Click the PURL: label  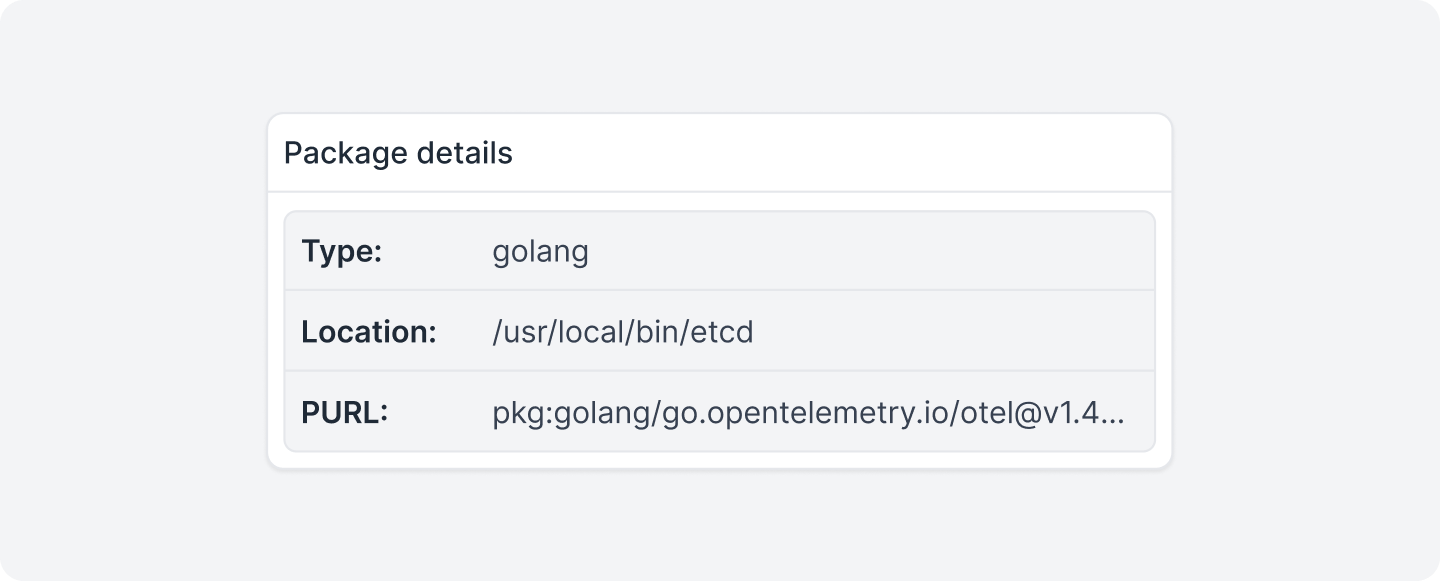click(344, 412)
